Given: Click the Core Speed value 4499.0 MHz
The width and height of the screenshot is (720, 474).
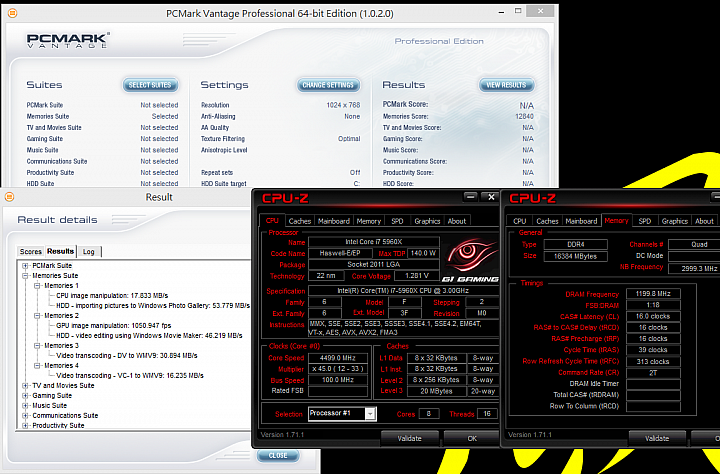Looking at the screenshot, I should pos(338,358).
